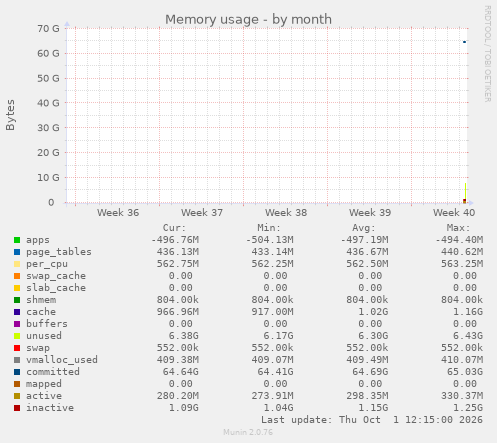Image resolution: width=497 pixels, height=443 pixels.
Task: Click the 'mapped' legend label
Action: click(x=44, y=384)
